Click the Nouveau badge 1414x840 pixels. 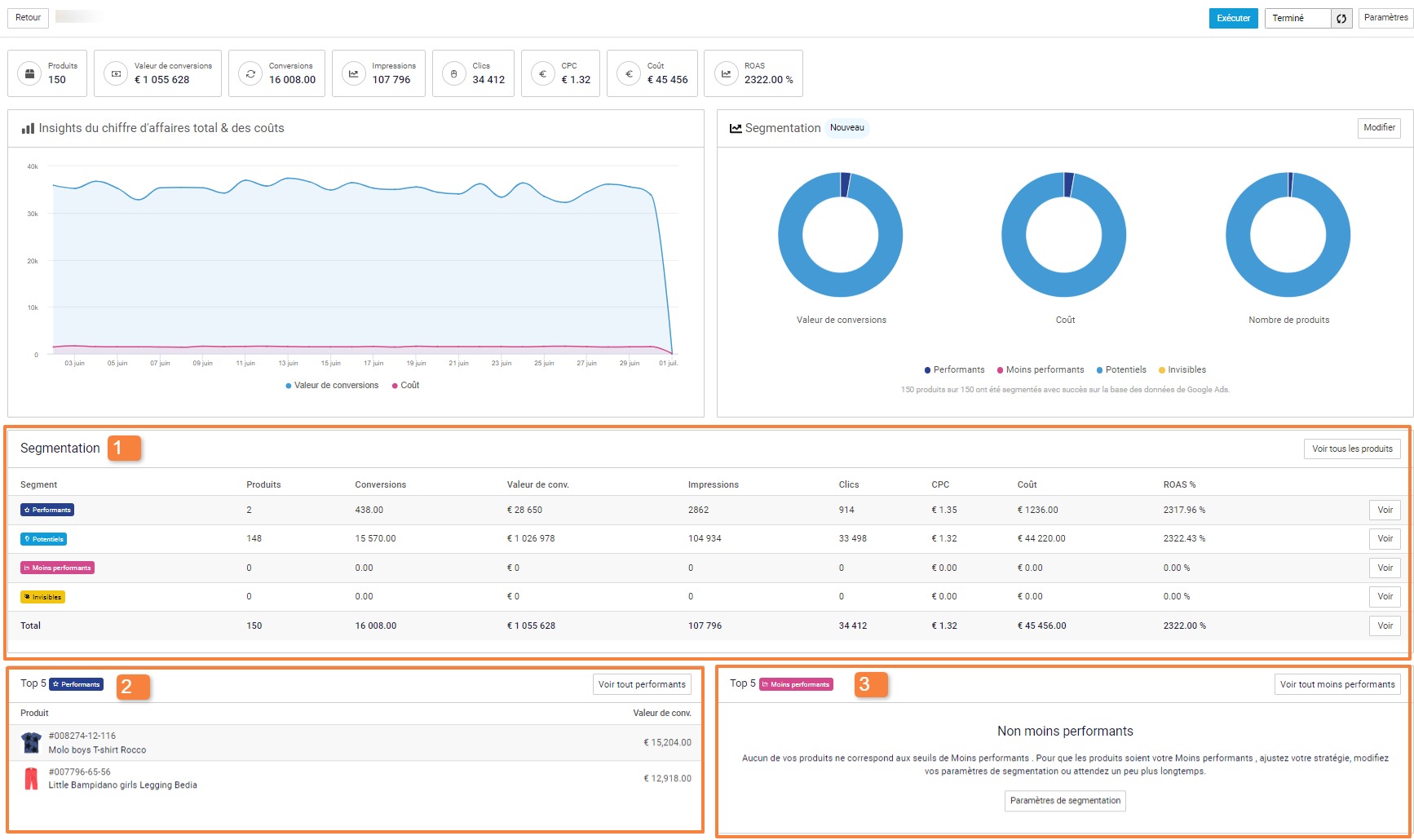click(847, 128)
